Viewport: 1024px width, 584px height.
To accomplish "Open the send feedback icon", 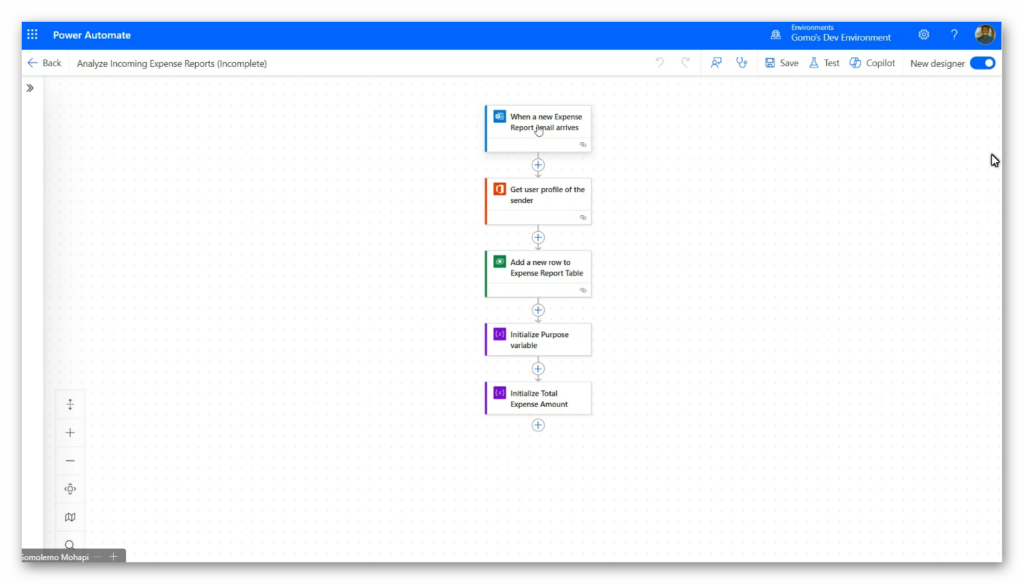I will coord(716,63).
